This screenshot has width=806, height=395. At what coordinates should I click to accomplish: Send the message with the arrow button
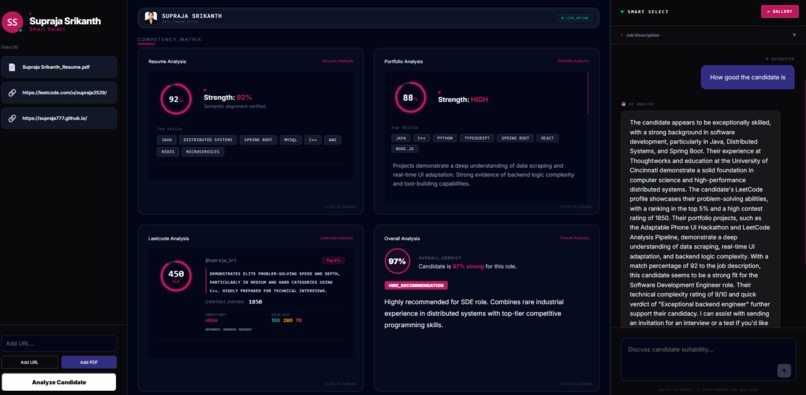(x=784, y=370)
